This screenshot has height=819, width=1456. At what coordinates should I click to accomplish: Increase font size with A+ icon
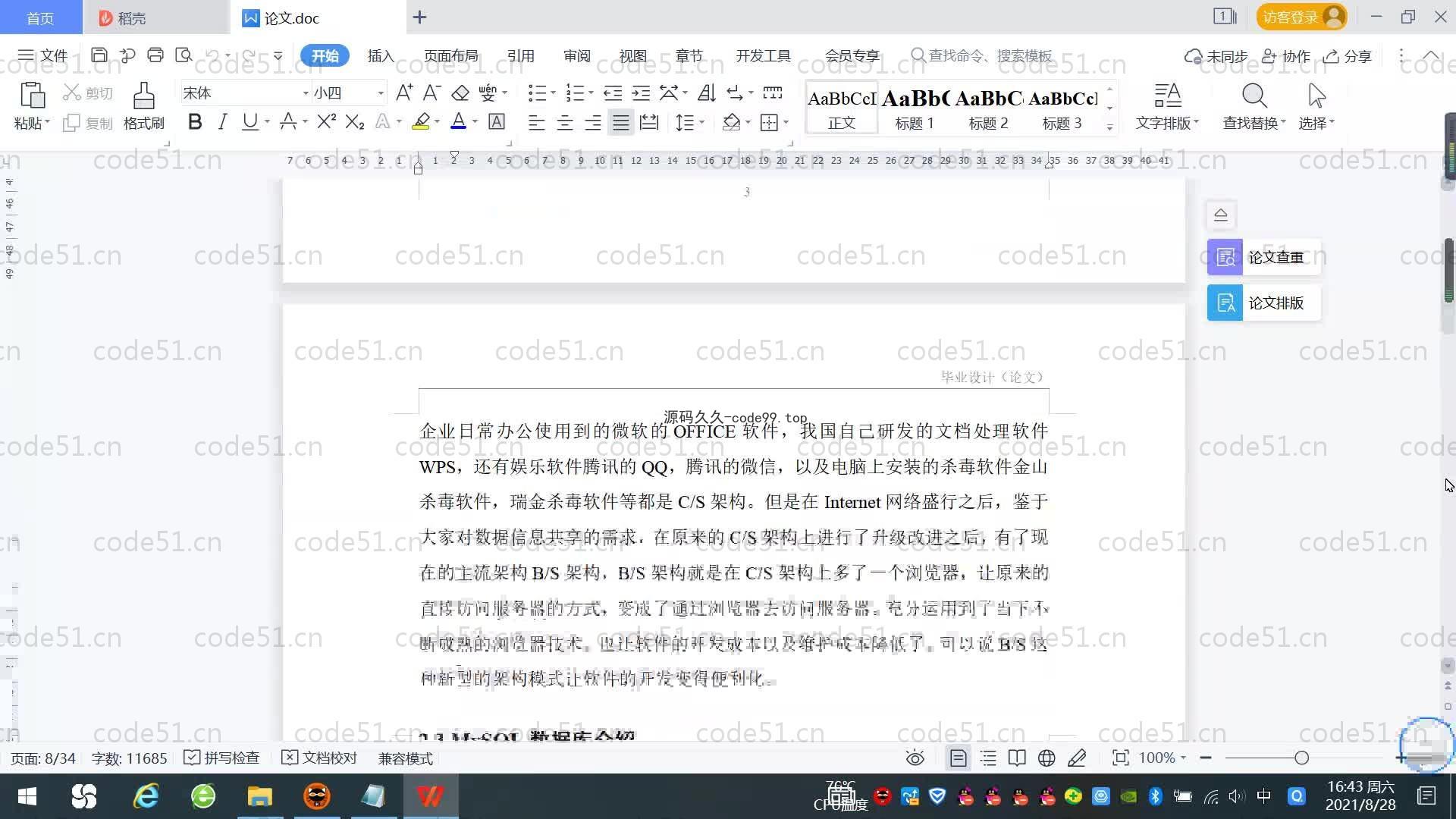[x=404, y=93]
